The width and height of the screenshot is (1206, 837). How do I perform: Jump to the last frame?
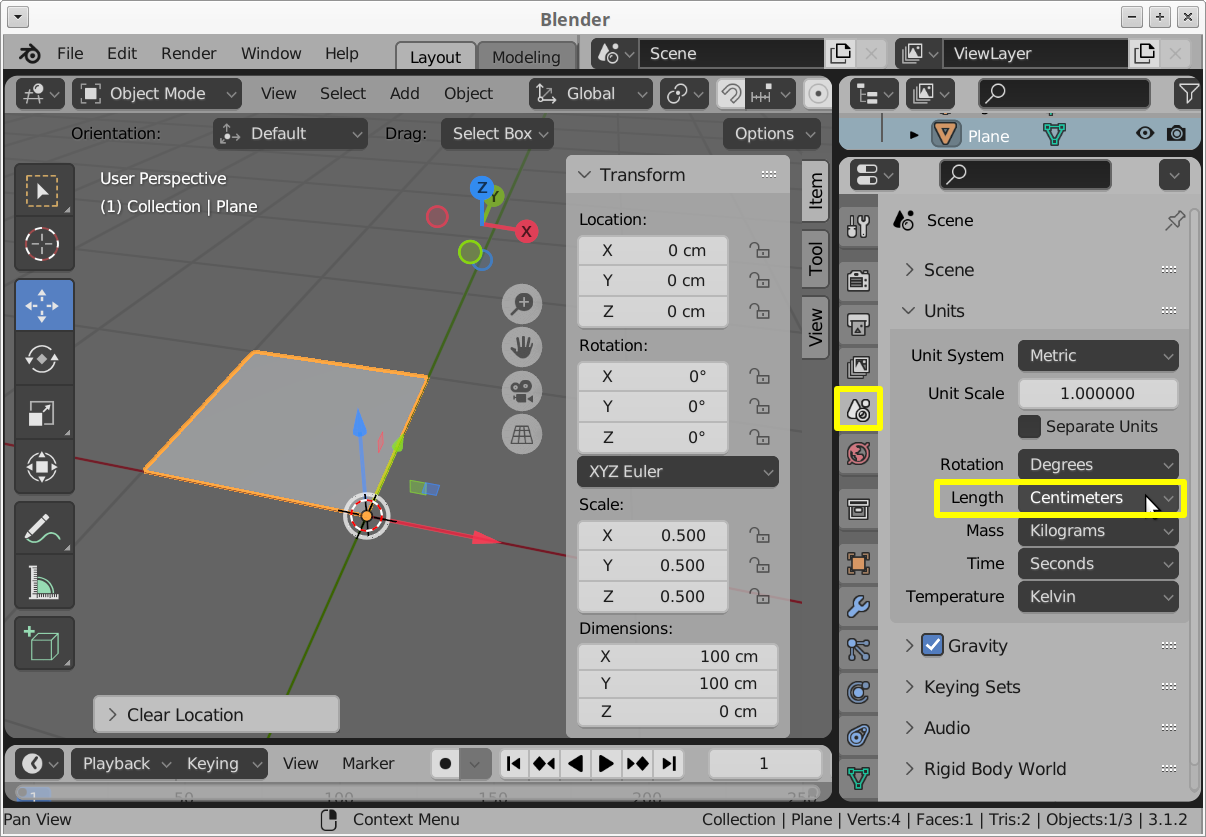670,763
